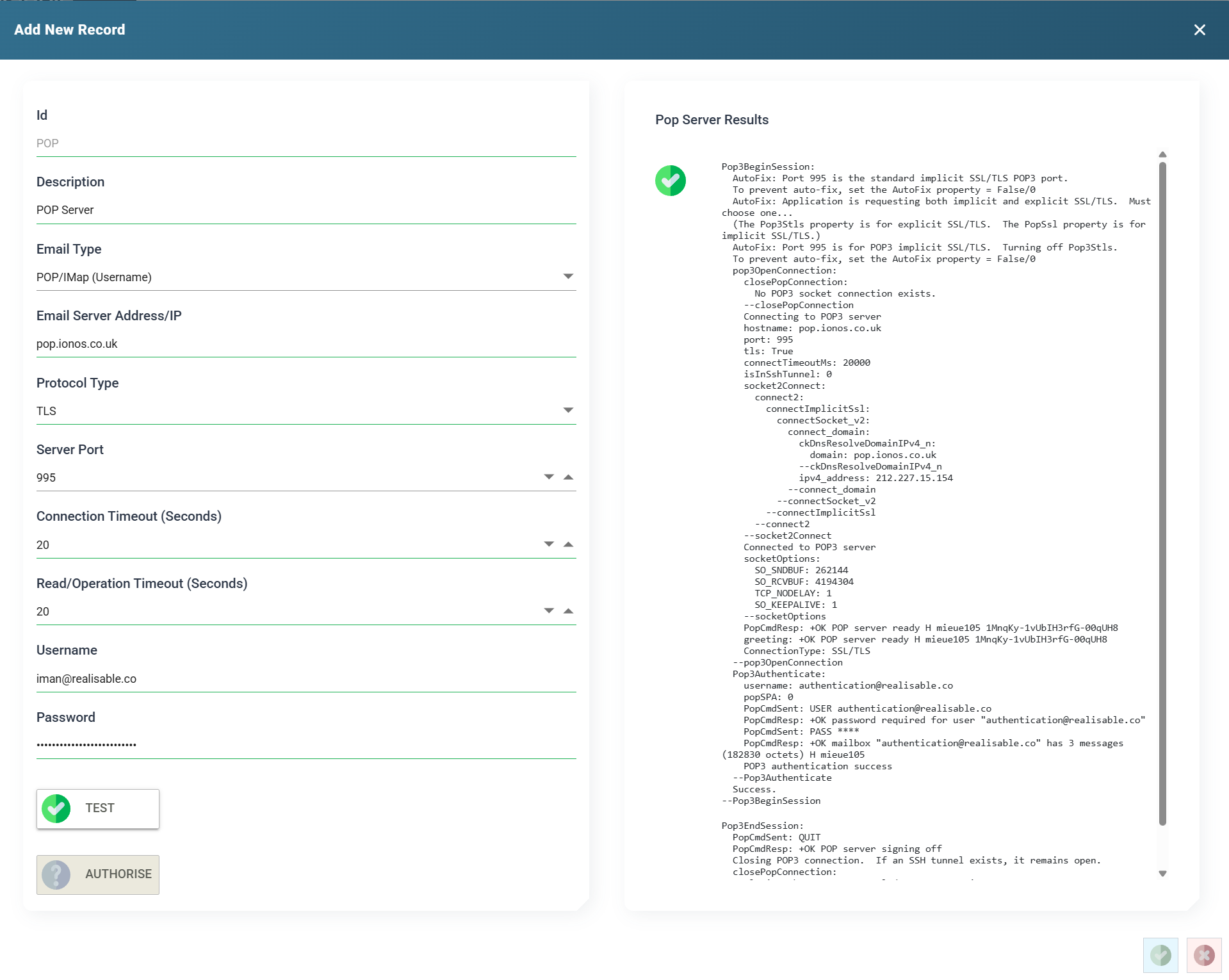Click the Description input field
Screen dimensions: 1229x980
(306, 210)
